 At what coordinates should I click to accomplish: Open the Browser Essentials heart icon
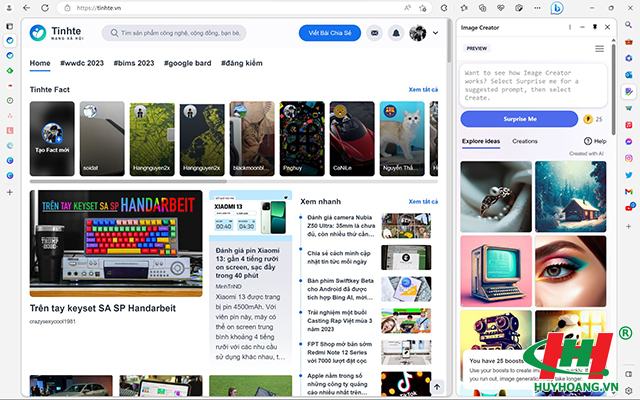(x=501, y=8)
